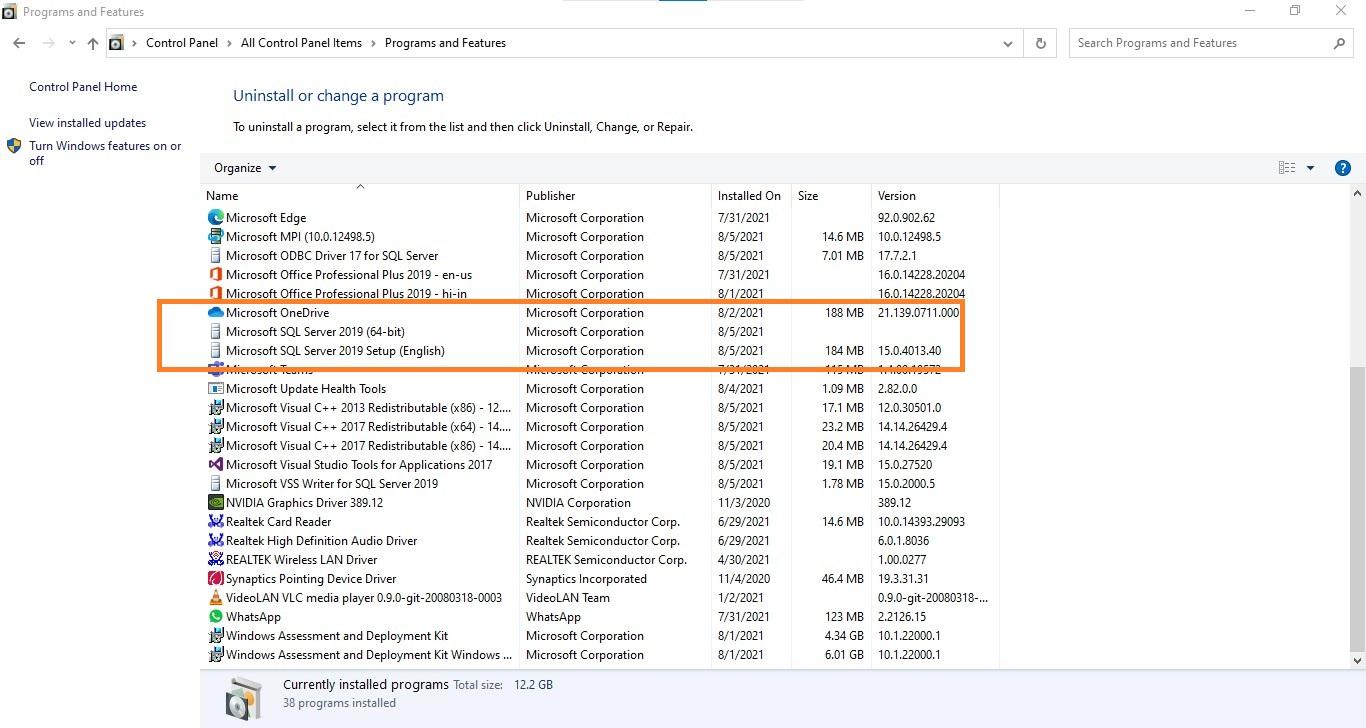Click the Microsoft OneDrive cloud icon
This screenshot has width=1366, height=728.
(215, 313)
